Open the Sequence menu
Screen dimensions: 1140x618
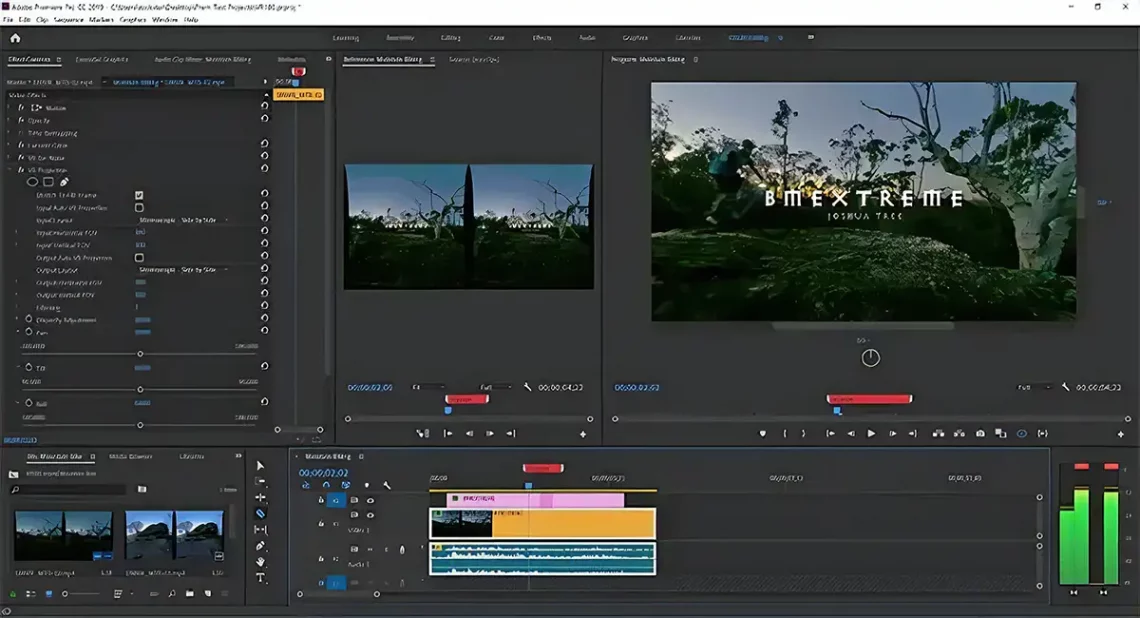(68, 20)
